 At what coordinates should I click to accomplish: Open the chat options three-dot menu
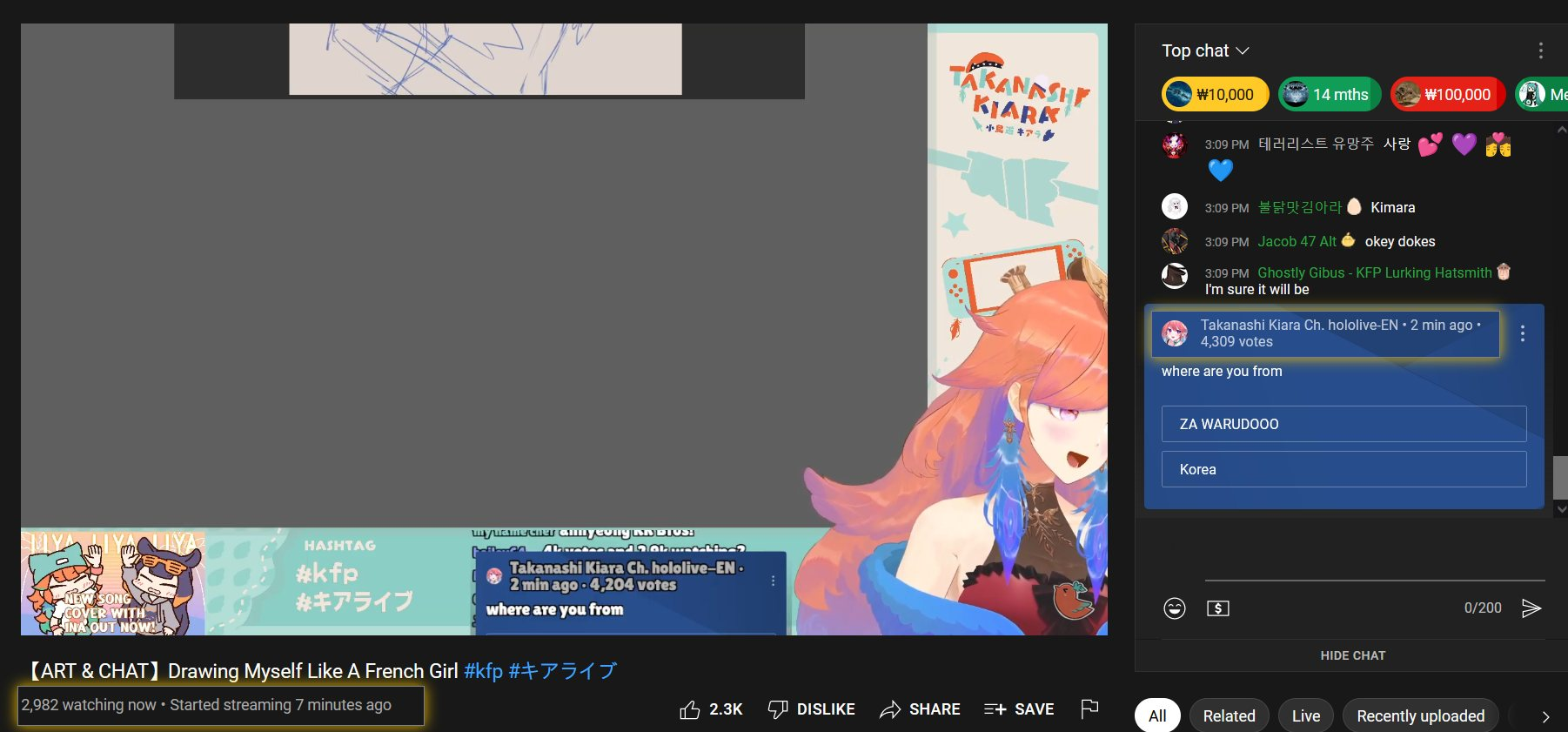pyautogui.click(x=1540, y=50)
